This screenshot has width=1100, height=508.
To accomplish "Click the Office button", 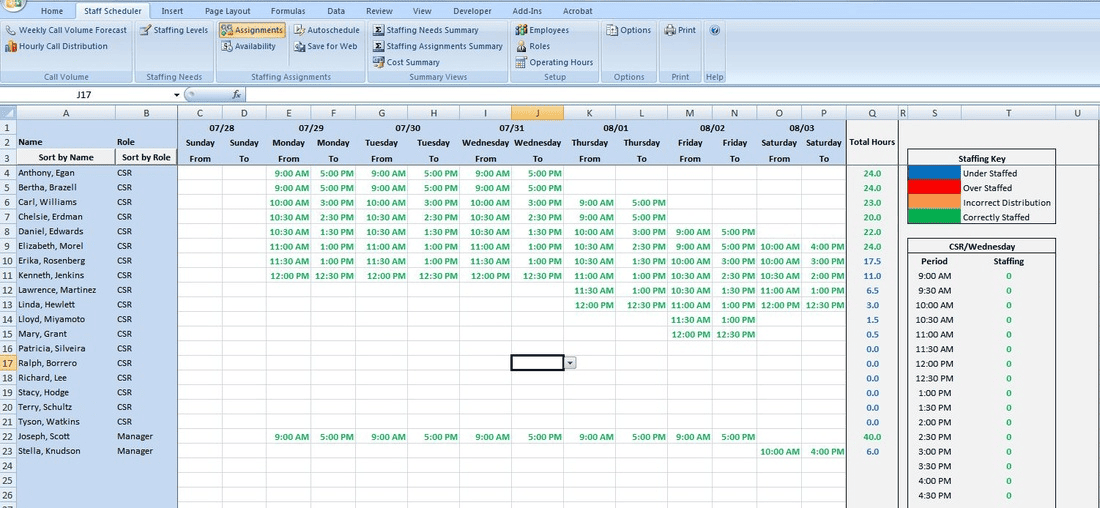I will click(11, 6).
